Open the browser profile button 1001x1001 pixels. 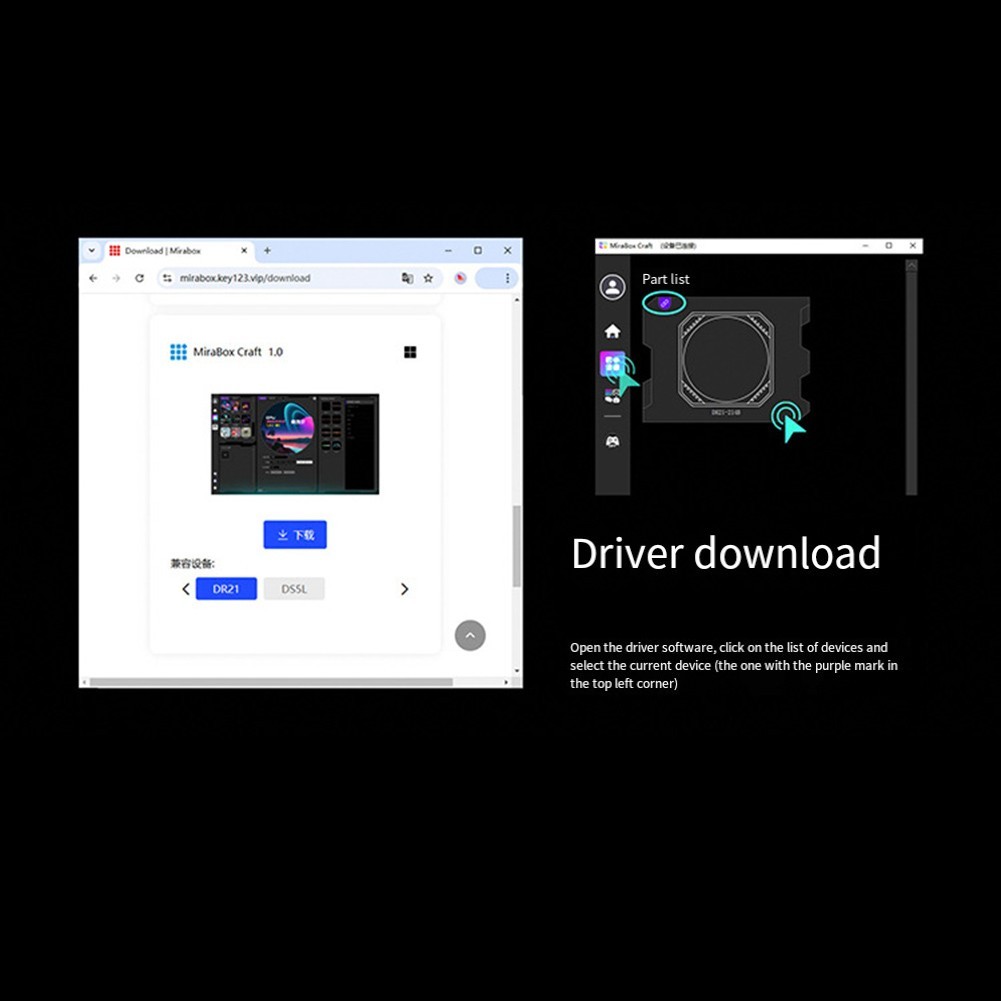tap(487, 278)
